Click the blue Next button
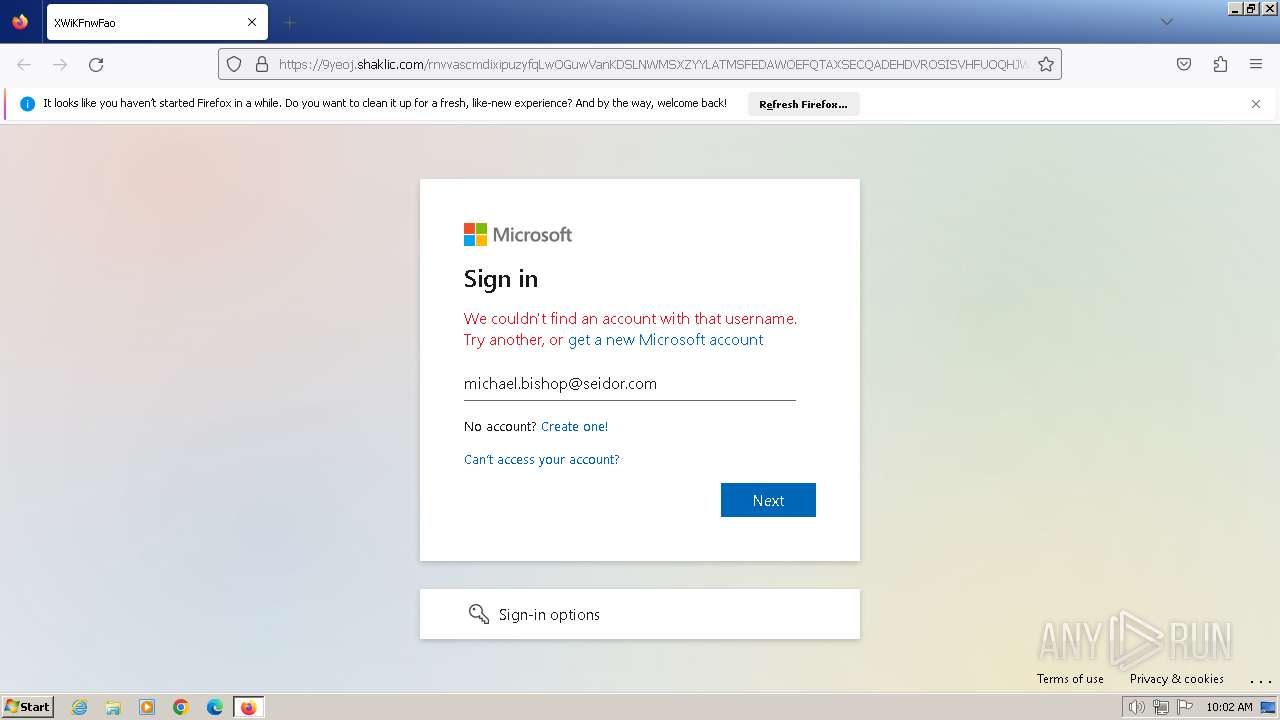 coord(768,500)
